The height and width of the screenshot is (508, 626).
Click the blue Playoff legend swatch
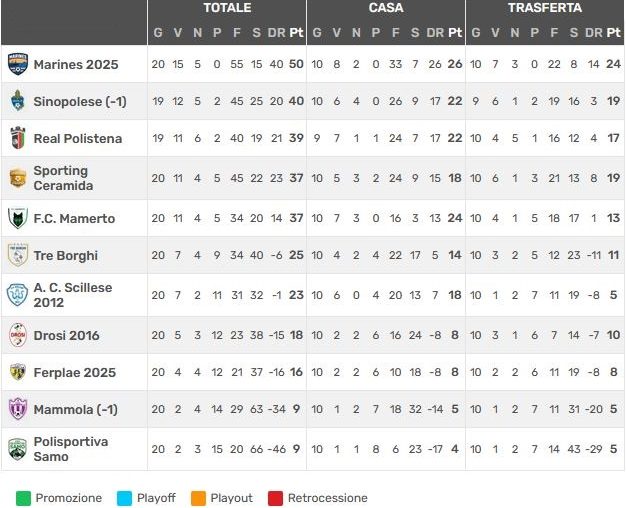(124, 497)
